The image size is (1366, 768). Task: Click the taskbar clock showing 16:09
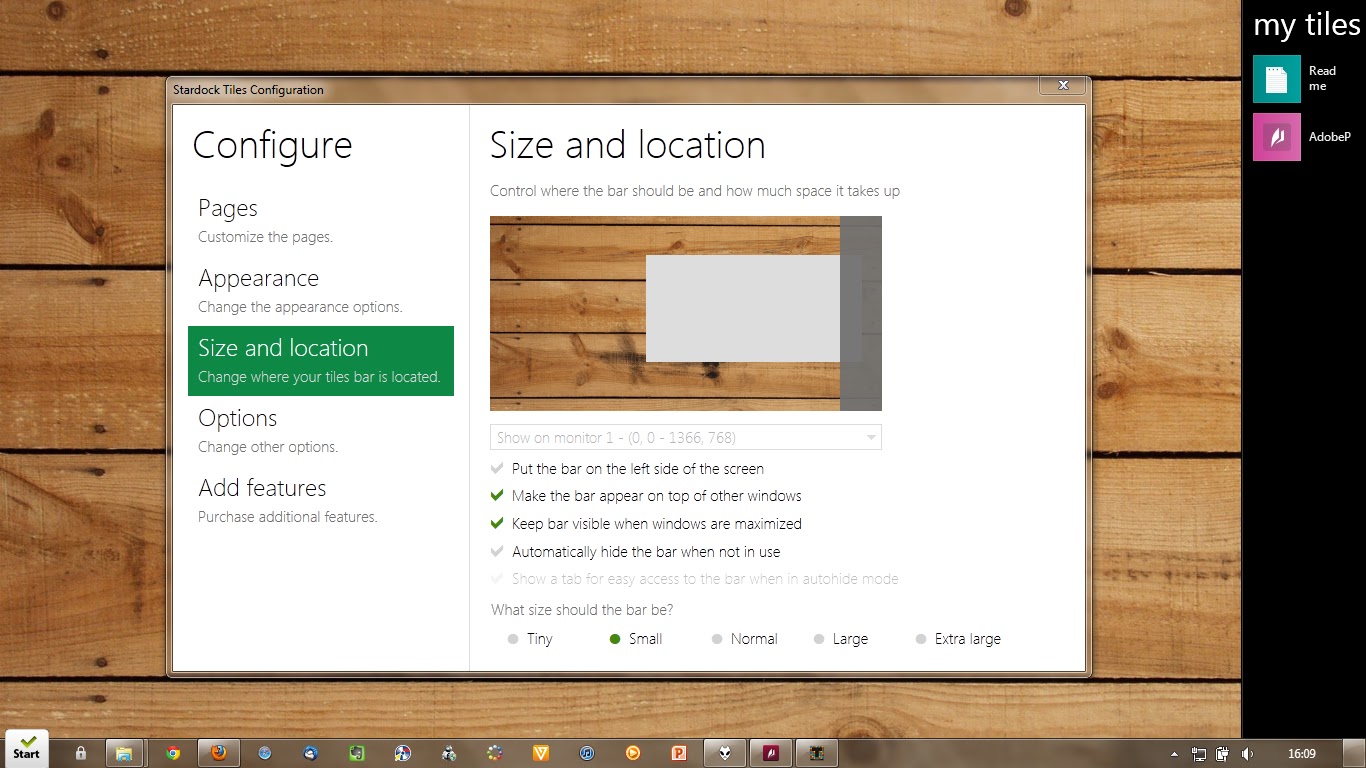tap(1301, 753)
